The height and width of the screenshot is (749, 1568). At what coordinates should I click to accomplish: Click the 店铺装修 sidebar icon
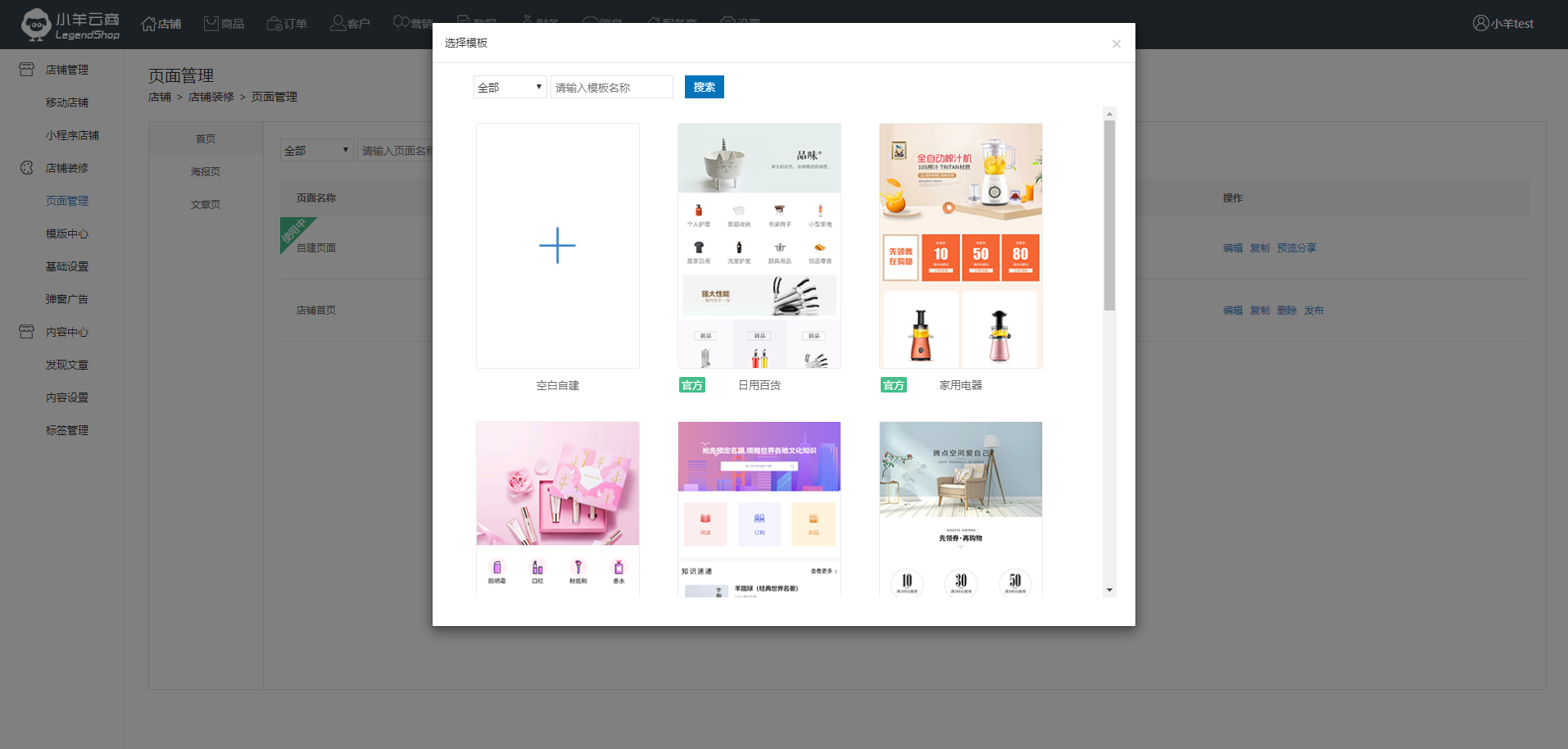(27, 168)
